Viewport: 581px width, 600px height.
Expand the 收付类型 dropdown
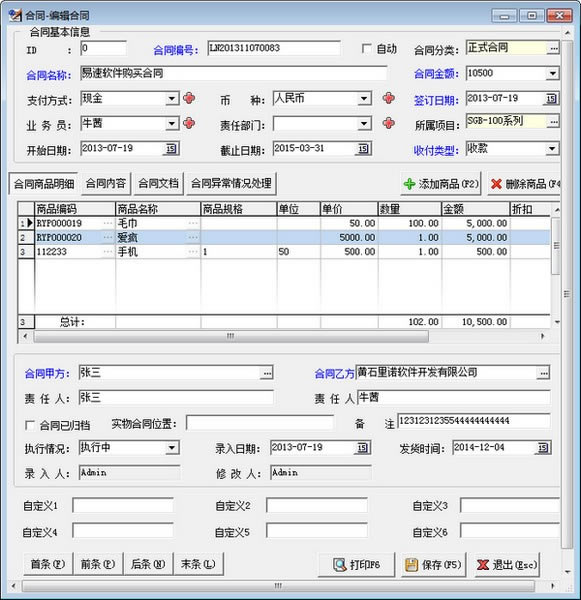click(x=552, y=148)
